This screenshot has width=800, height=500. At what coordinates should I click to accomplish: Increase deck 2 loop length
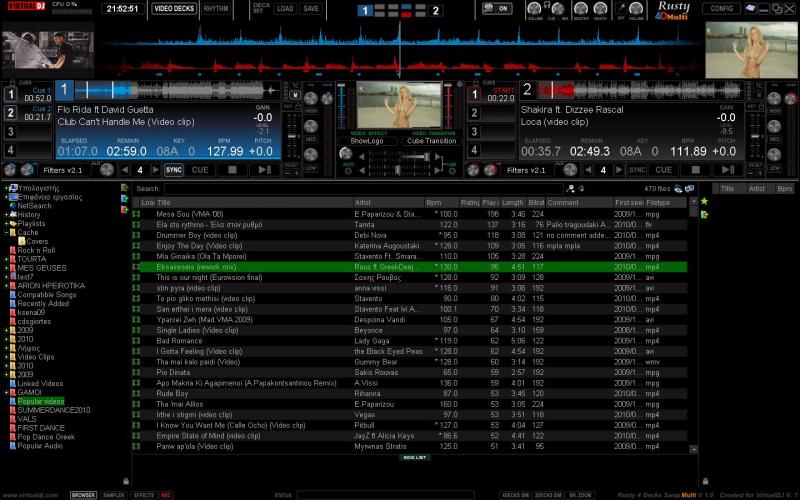(x=619, y=170)
